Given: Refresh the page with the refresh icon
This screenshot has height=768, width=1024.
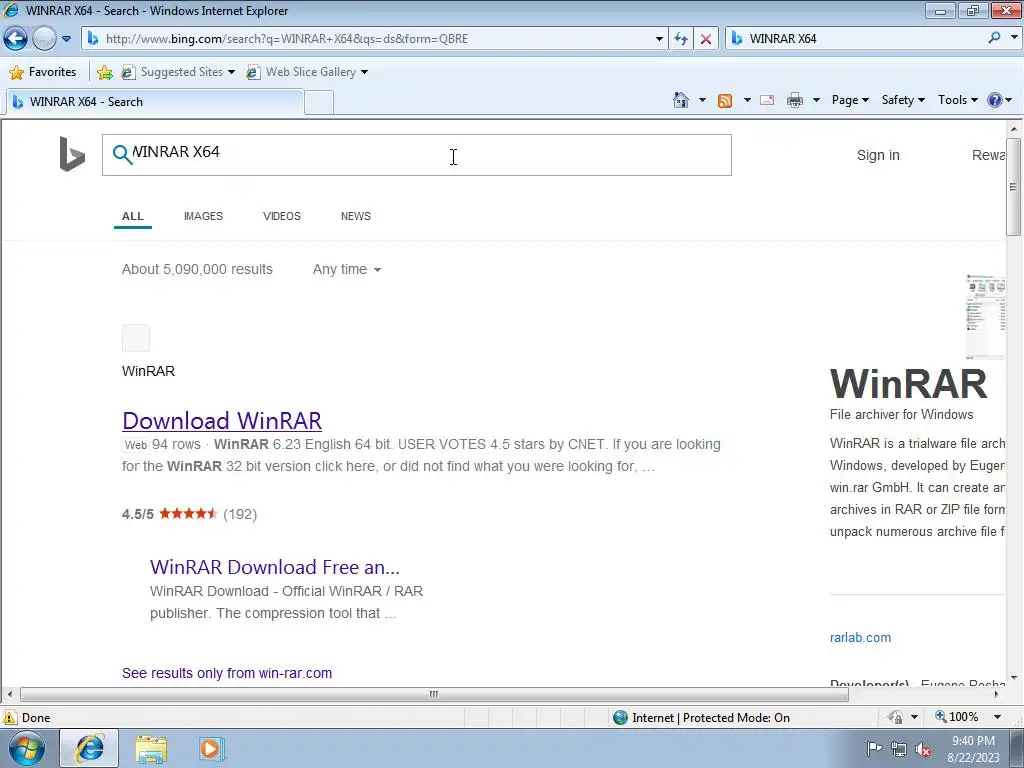Looking at the screenshot, I should tap(681, 39).
